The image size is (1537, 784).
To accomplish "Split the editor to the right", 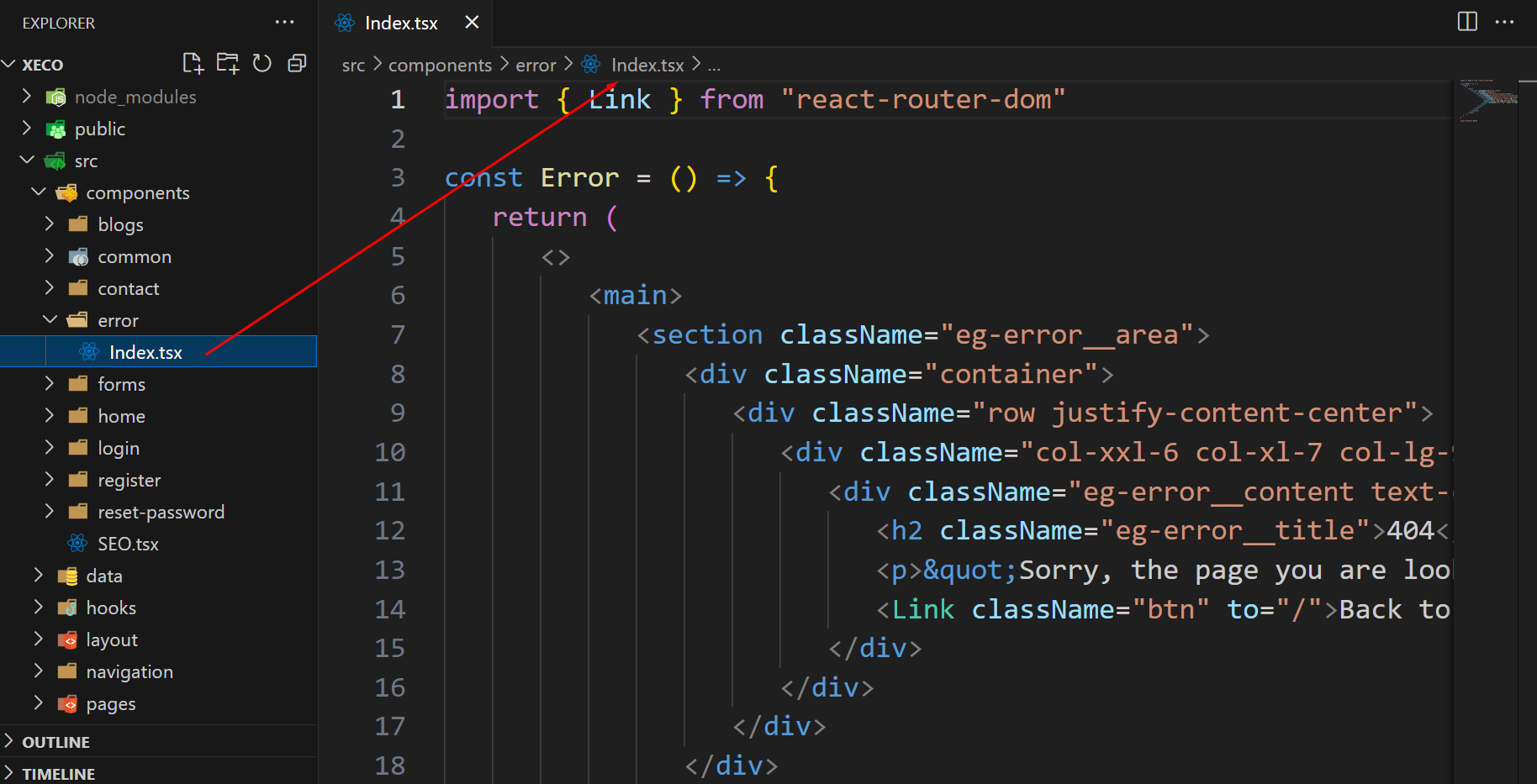I will click(1467, 22).
